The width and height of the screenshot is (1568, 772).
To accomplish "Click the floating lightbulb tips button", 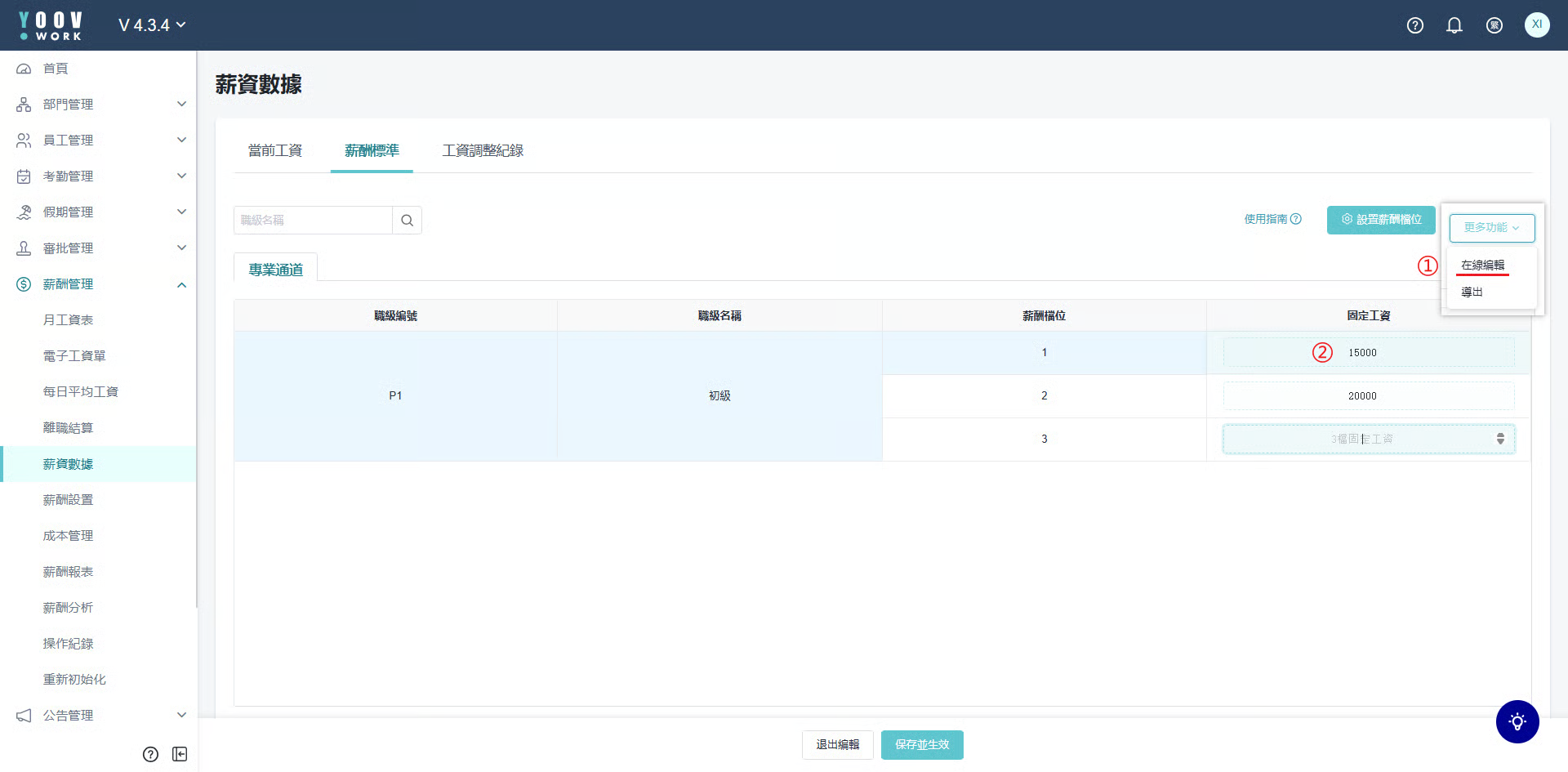I will pyautogui.click(x=1517, y=721).
